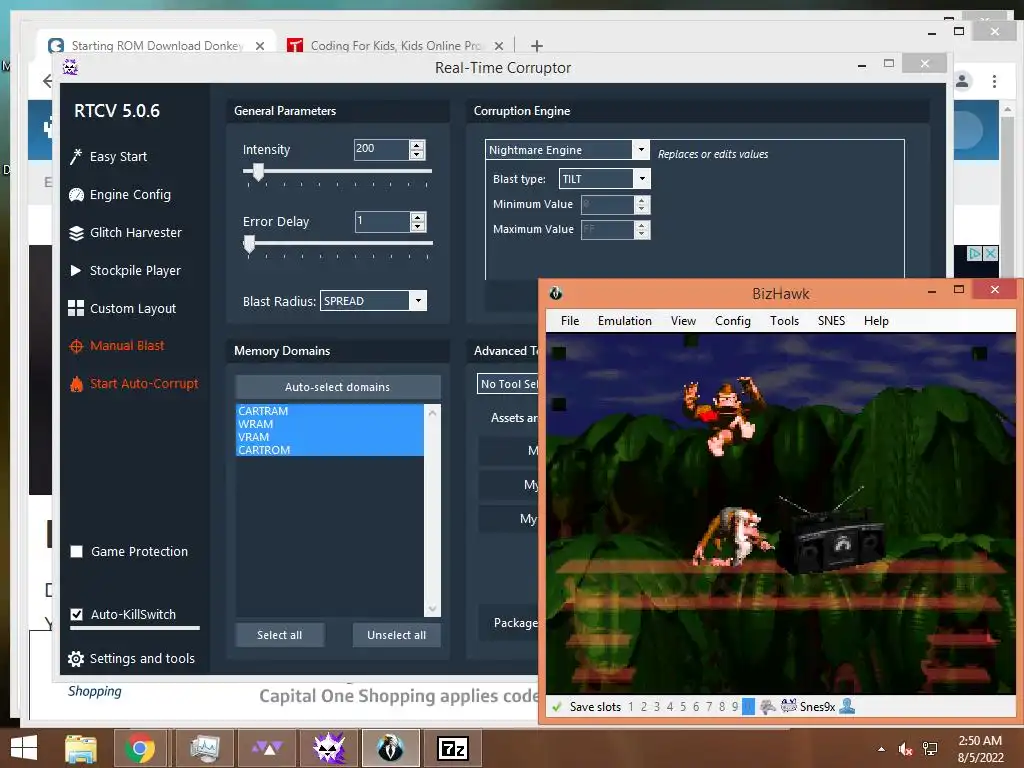Select save slot 3 in BizHawk
Viewport: 1024px width, 768px height.
click(x=657, y=707)
